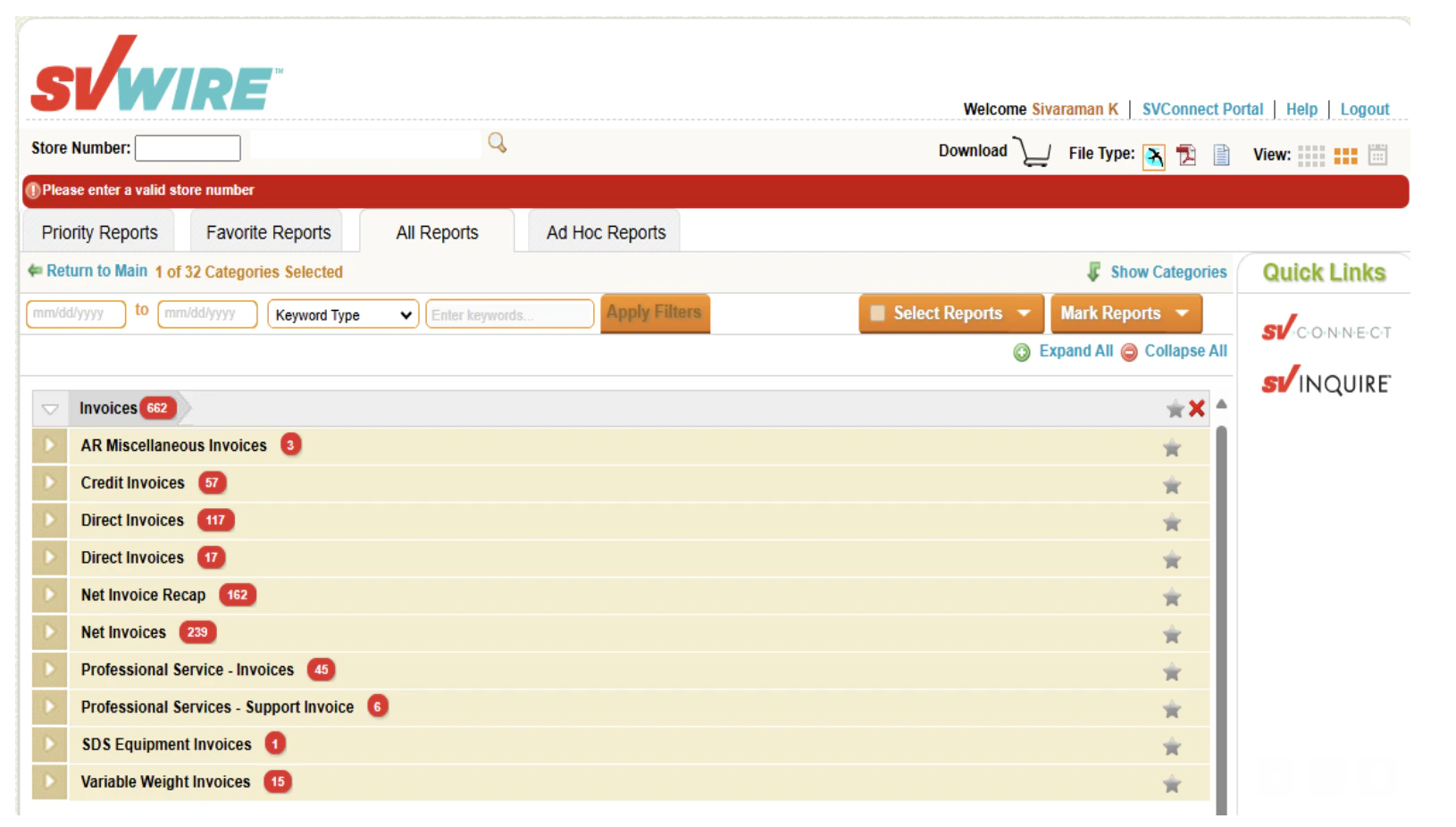Viewport: 1456px width, 827px height.
Task: Open the Ad Hoc Reports tab
Action: point(605,231)
